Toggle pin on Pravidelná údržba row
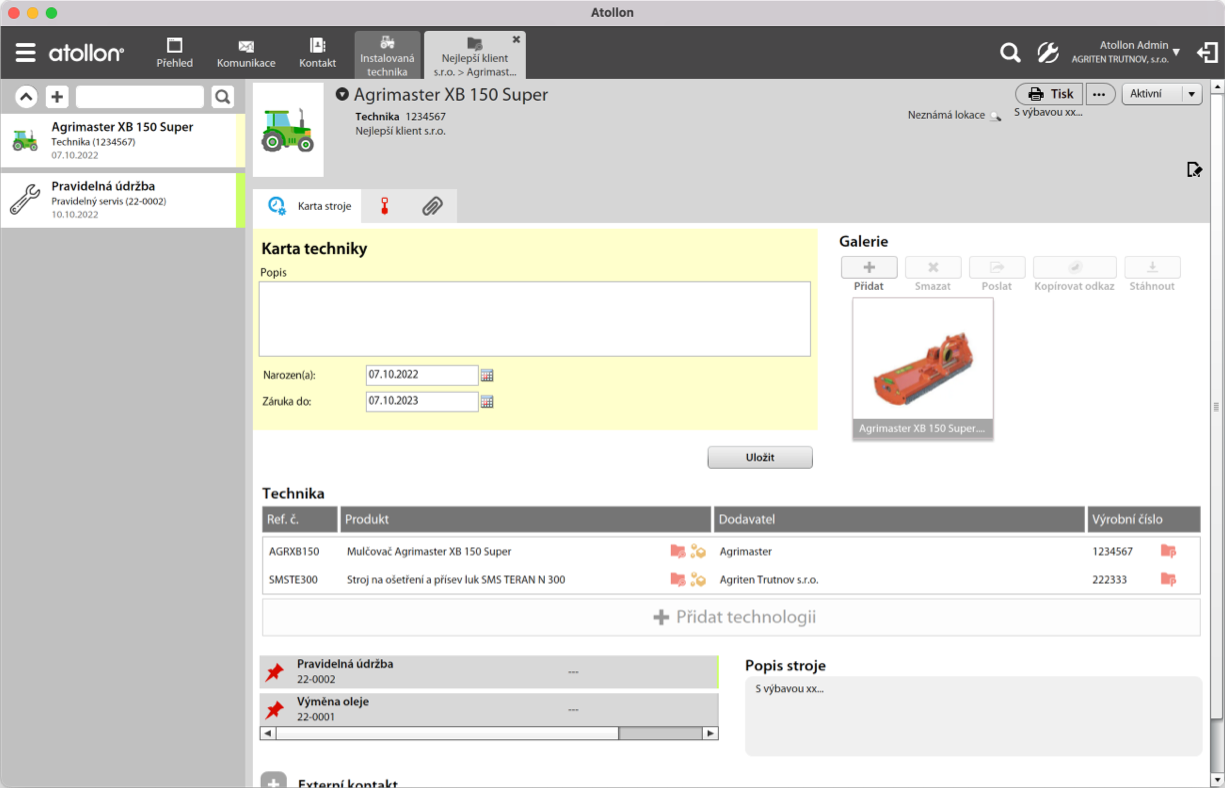 (275, 673)
